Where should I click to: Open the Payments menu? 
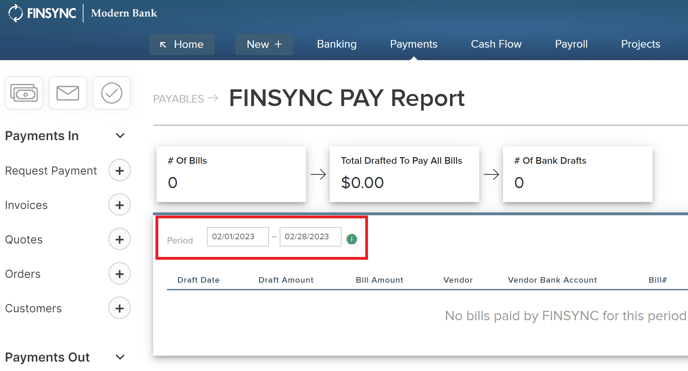(414, 44)
